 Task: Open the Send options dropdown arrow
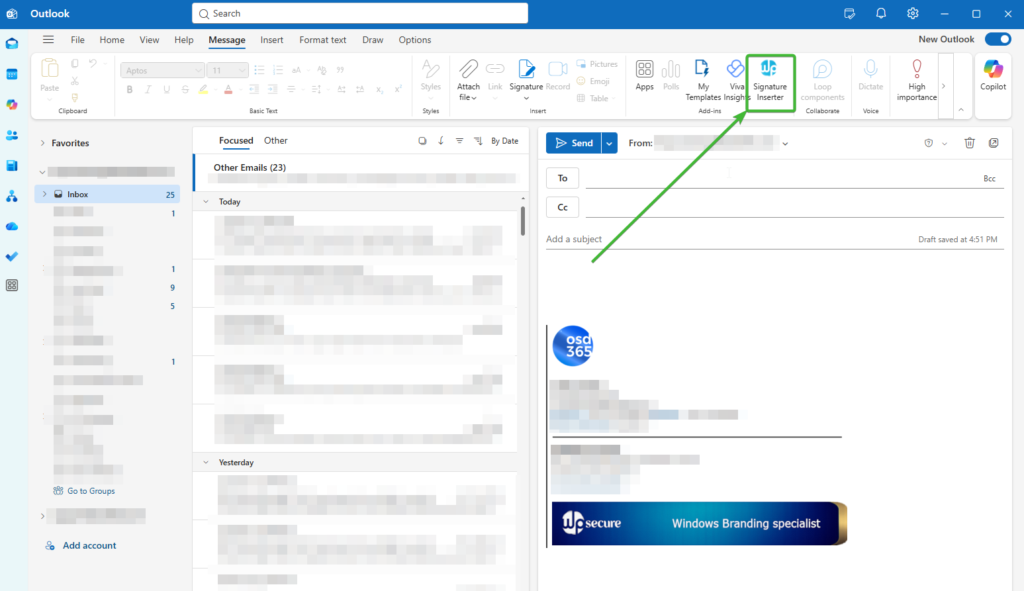pyautogui.click(x=609, y=143)
